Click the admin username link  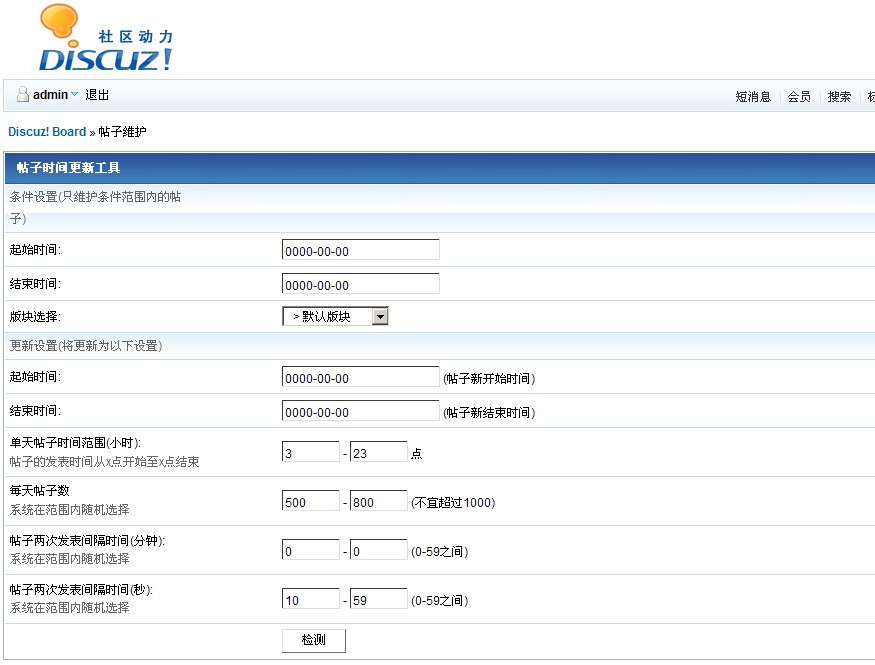tap(50, 95)
